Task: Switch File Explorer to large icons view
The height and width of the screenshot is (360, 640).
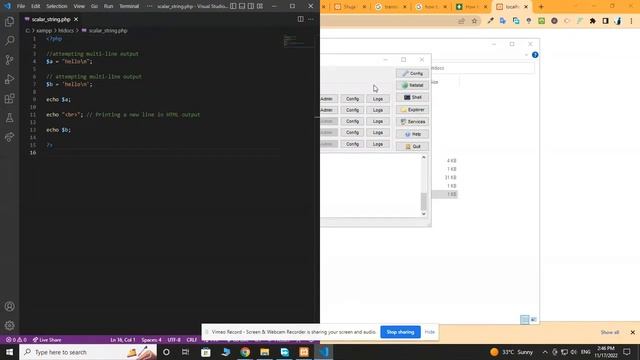Action: [x=533, y=320]
